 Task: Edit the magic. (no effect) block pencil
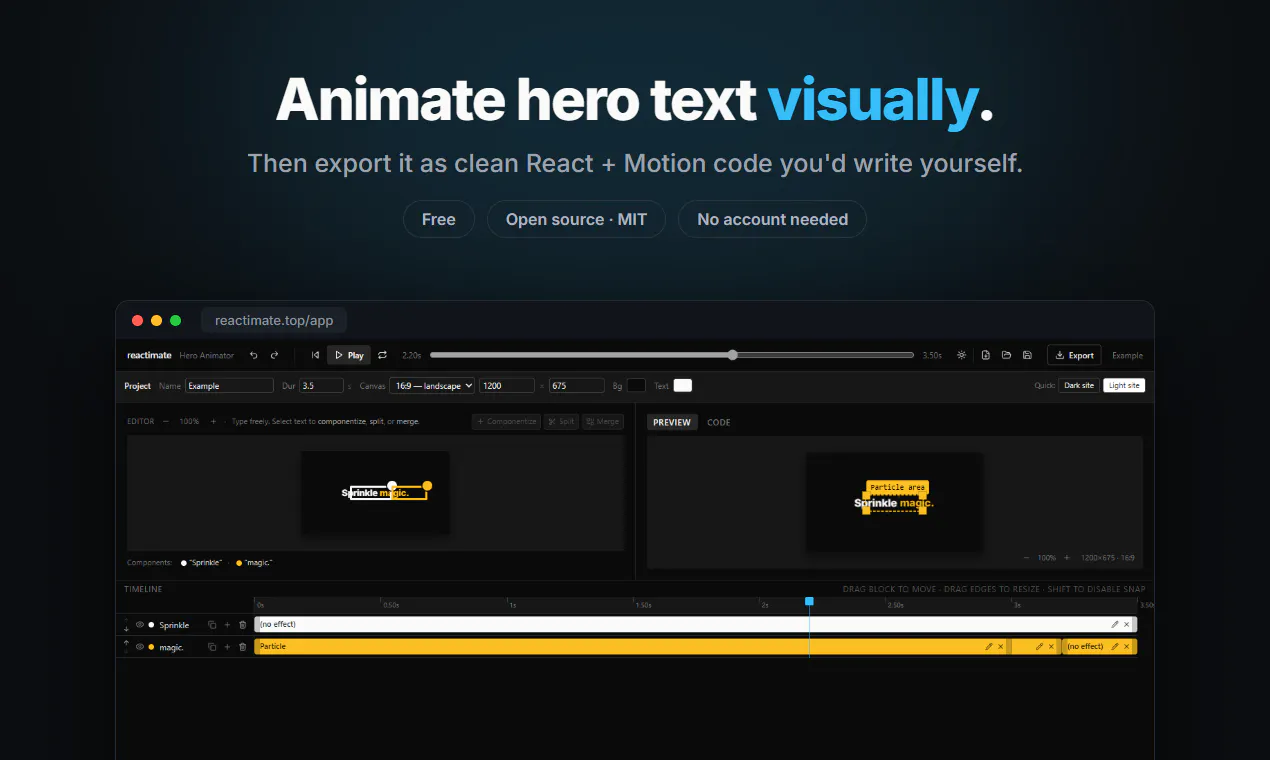tap(1115, 647)
